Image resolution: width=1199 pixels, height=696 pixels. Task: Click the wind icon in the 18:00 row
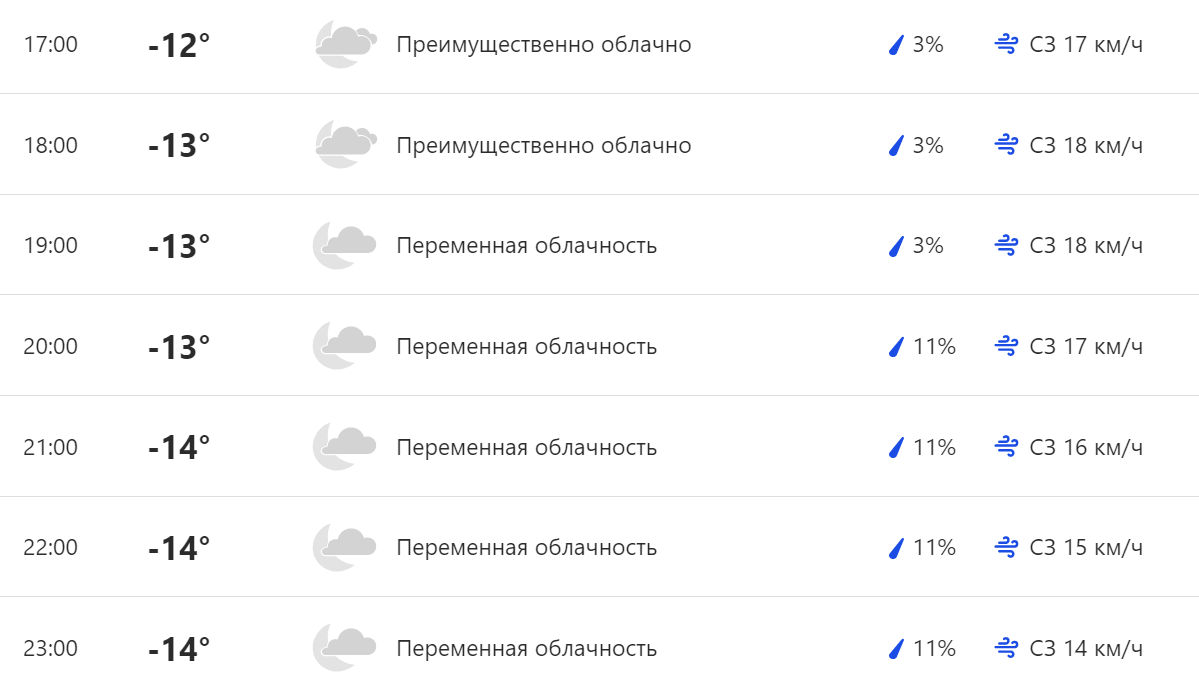point(1006,145)
